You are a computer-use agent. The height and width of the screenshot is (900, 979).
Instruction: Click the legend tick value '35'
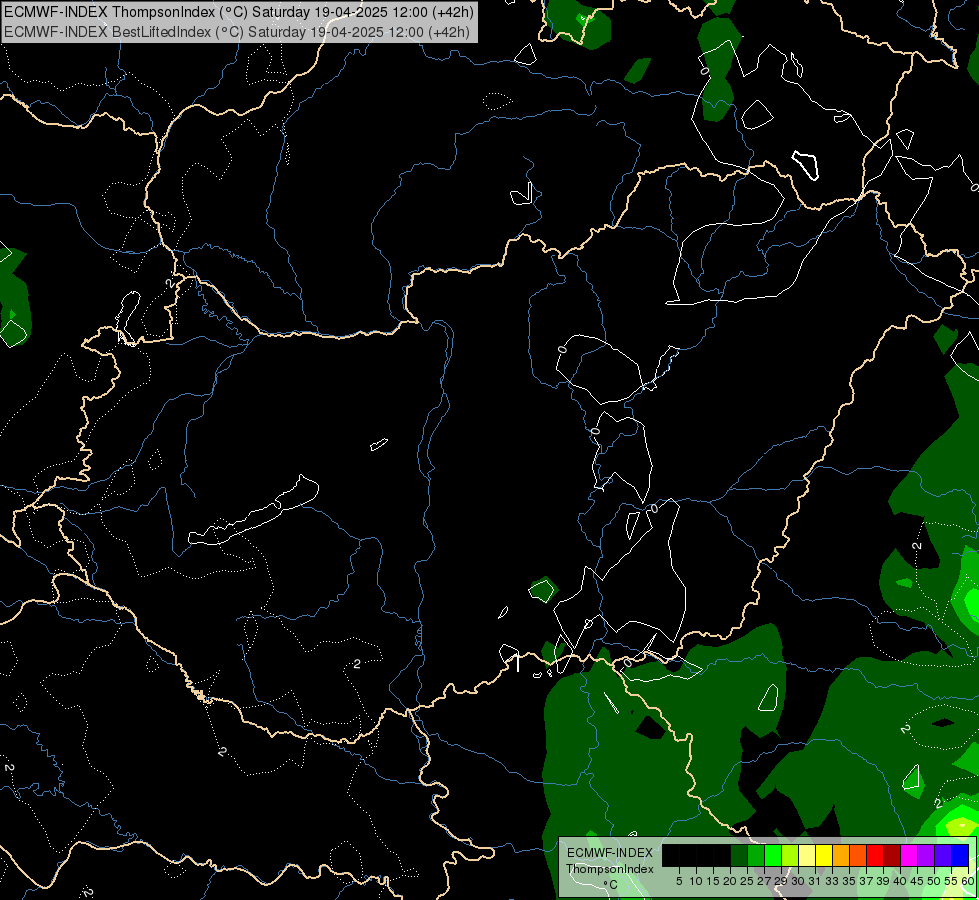pyautogui.click(x=849, y=881)
